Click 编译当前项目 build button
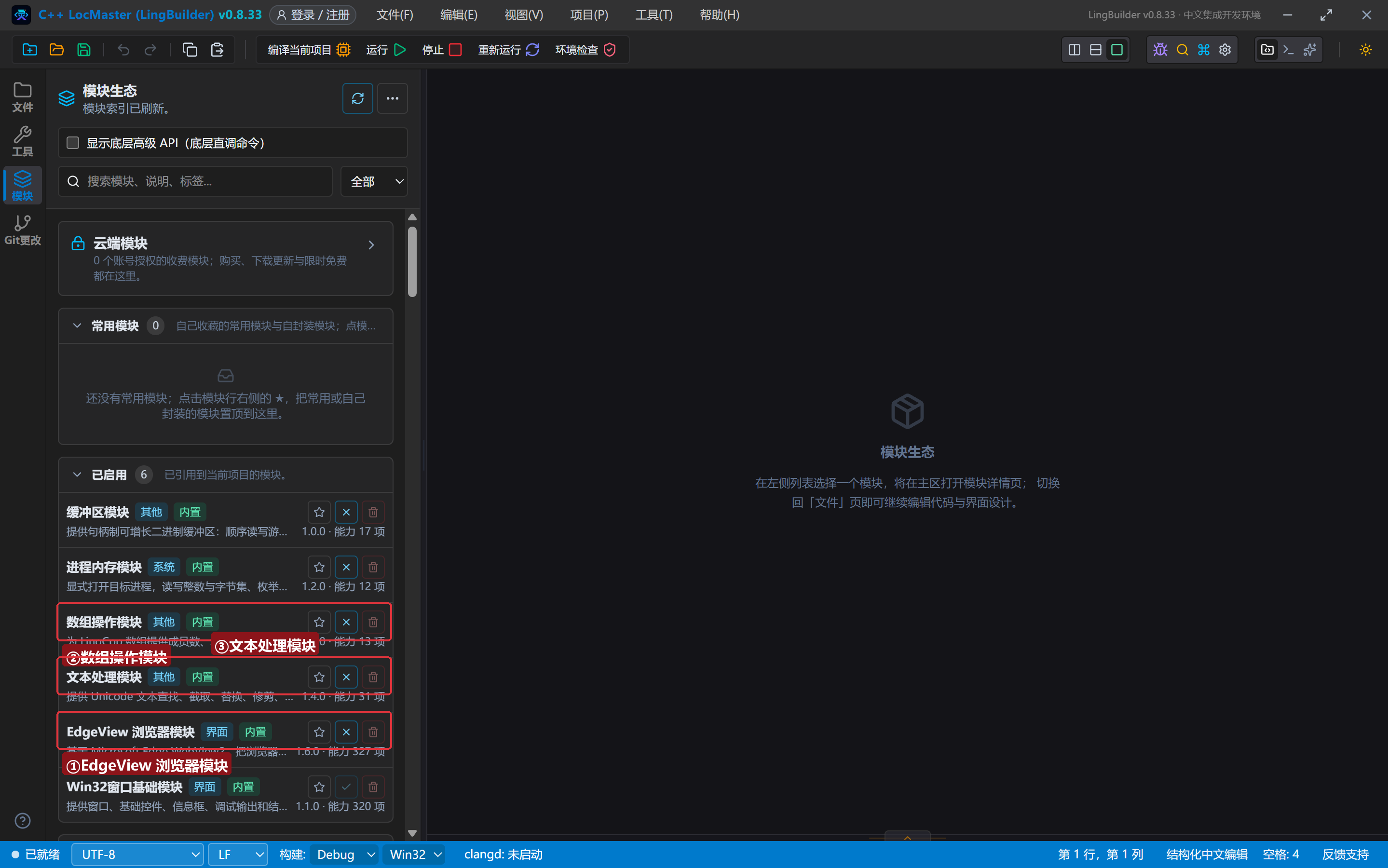 (309, 50)
